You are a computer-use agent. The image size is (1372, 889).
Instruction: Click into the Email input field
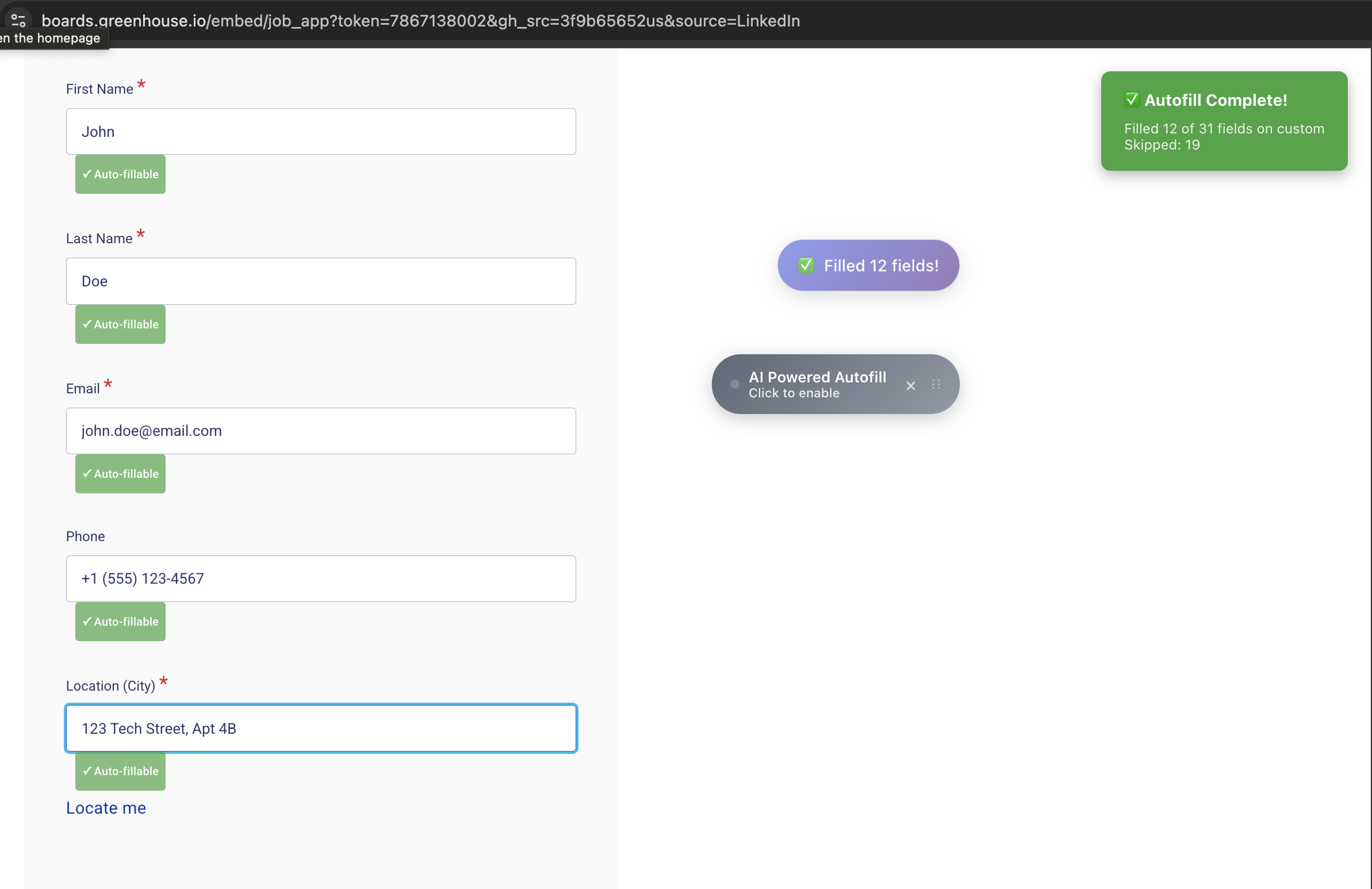320,431
